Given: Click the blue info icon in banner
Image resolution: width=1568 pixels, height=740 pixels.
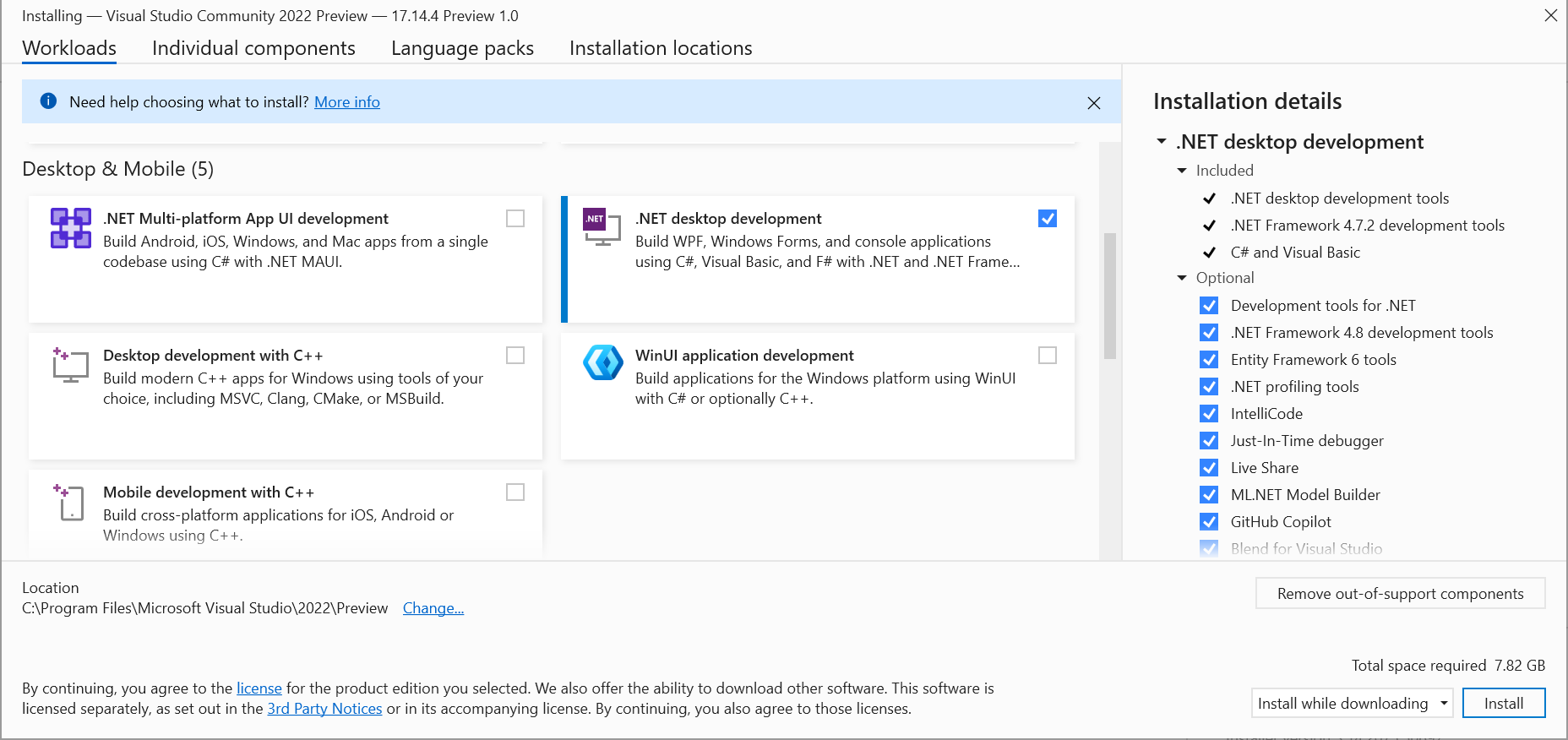Looking at the screenshot, I should [49, 101].
